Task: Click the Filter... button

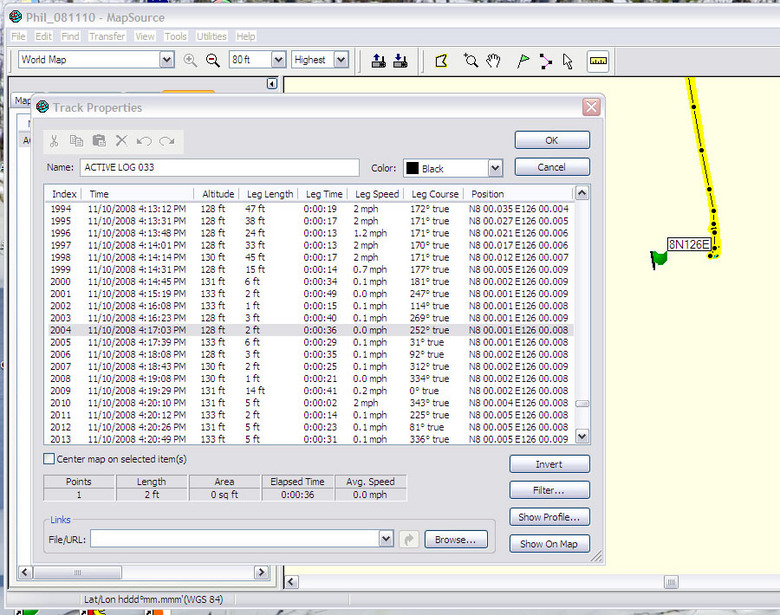Action: click(549, 490)
